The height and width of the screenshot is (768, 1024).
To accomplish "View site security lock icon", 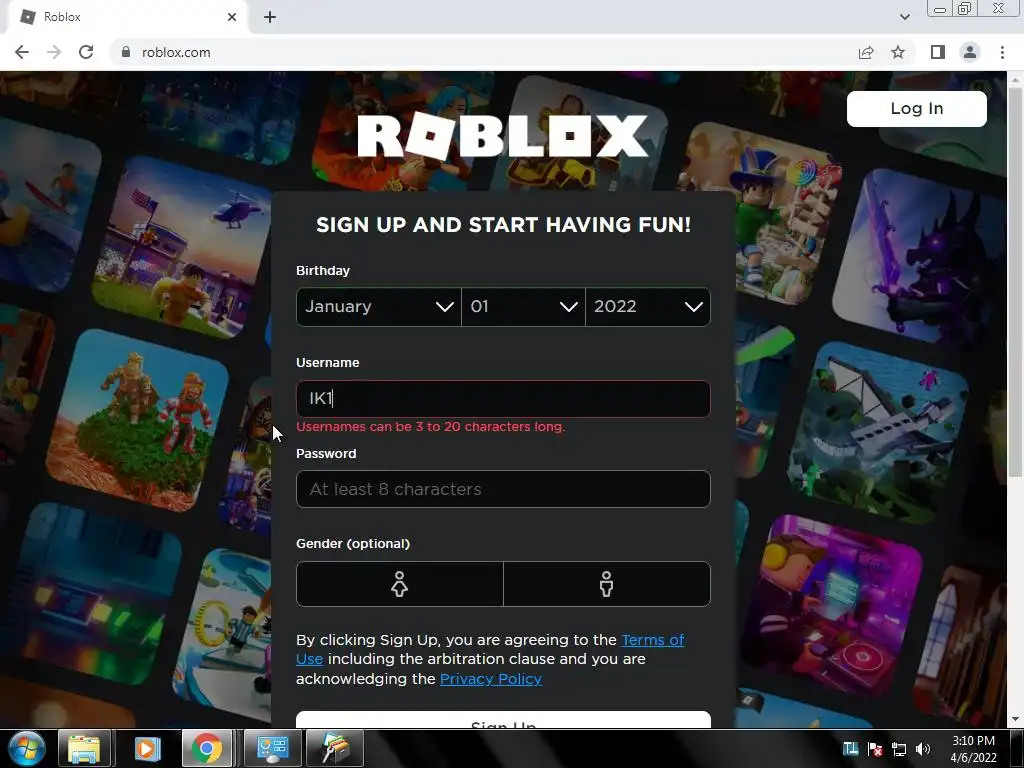I will [126, 52].
